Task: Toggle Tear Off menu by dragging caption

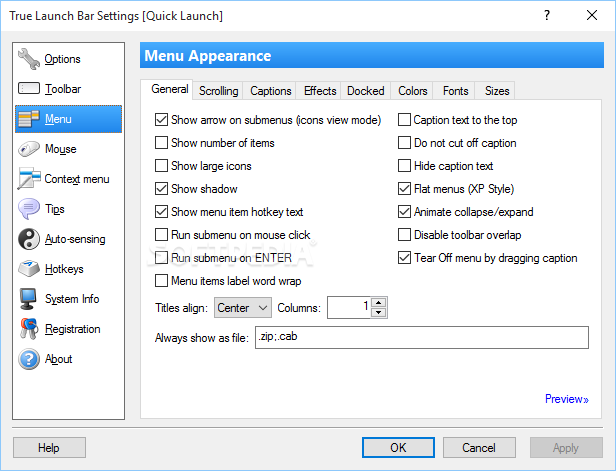Action: pyautogui.click(x=404, y=258)
